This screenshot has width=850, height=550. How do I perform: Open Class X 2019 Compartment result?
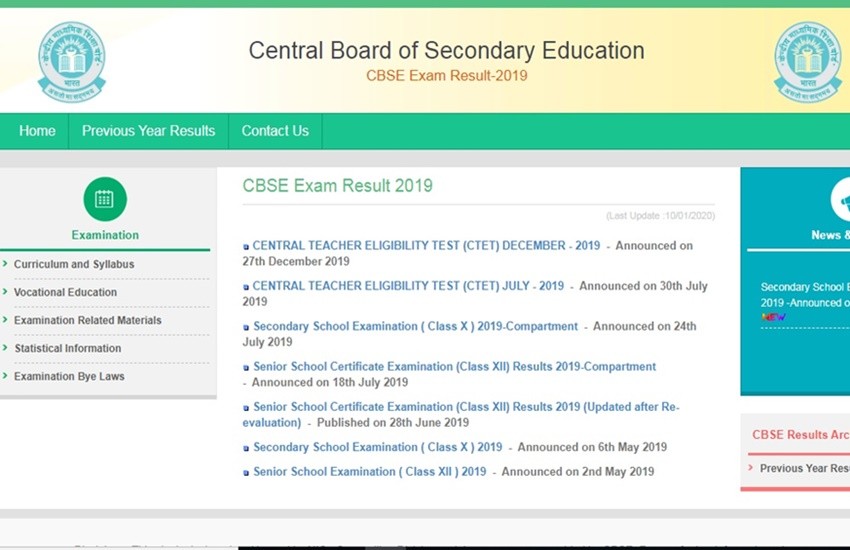click(415, 326)
